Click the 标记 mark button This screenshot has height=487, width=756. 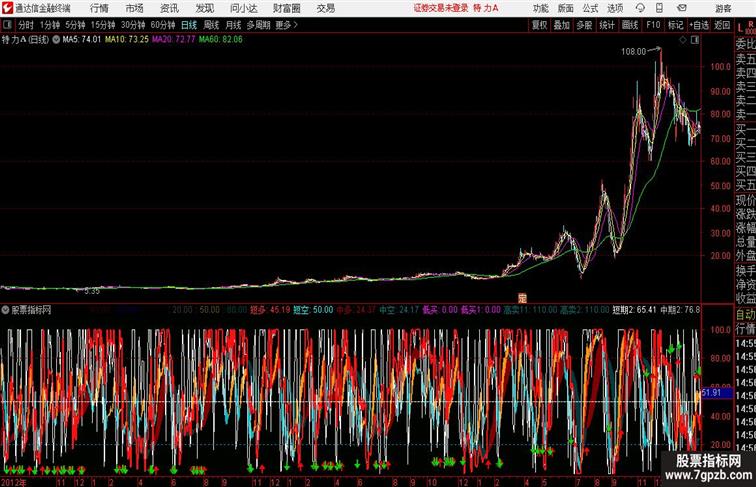coord(675,25)
